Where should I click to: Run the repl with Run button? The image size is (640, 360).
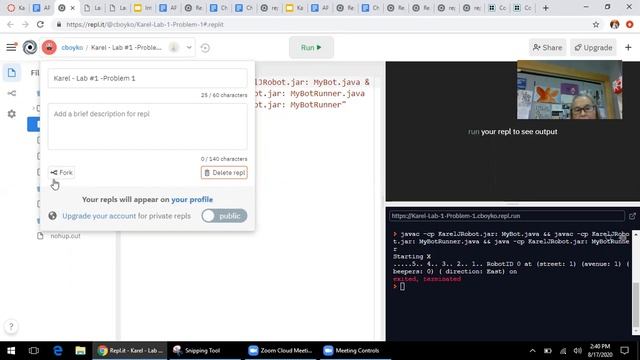311,47
